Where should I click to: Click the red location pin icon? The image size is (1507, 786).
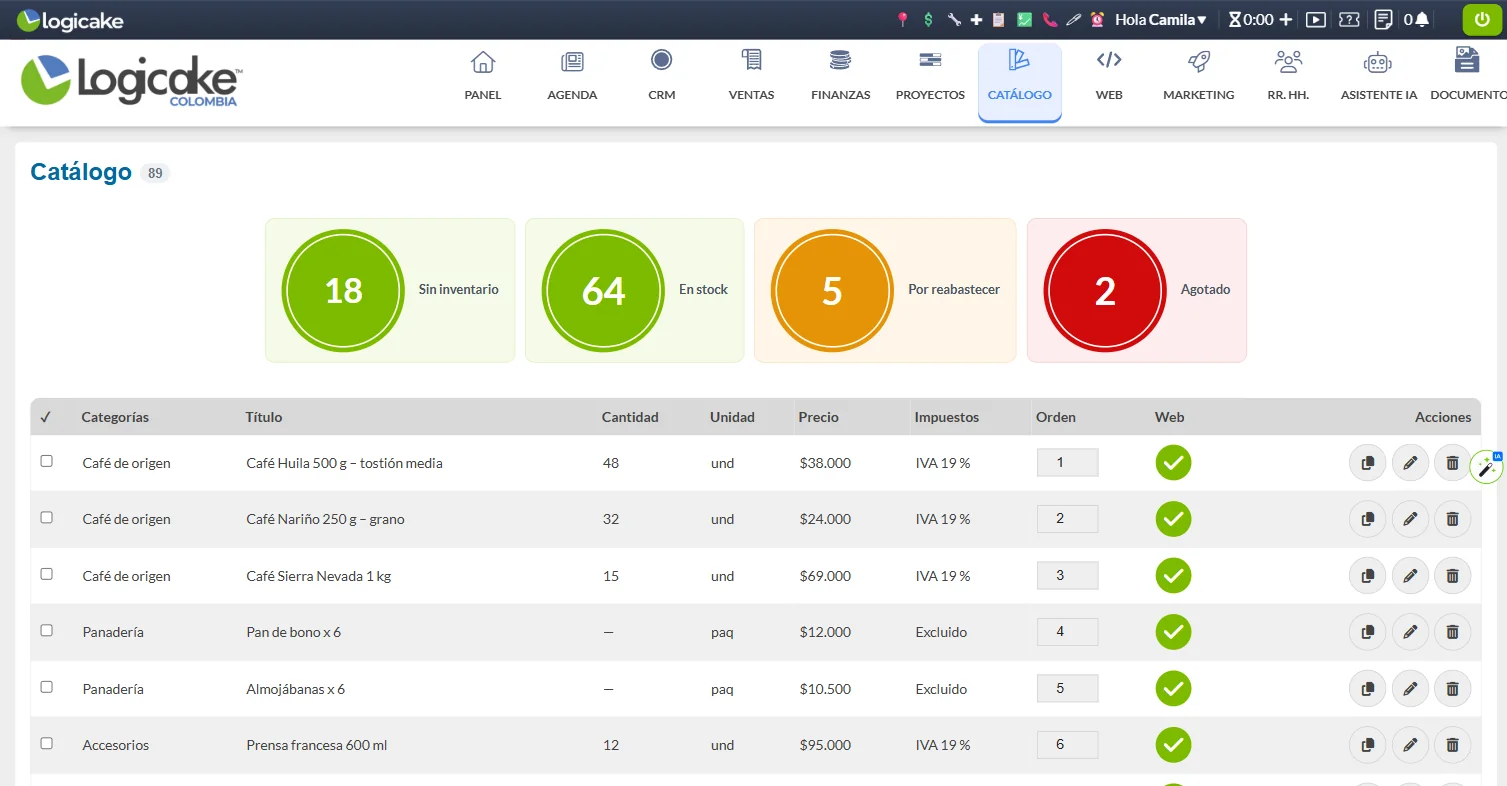[x=903, y=19]
